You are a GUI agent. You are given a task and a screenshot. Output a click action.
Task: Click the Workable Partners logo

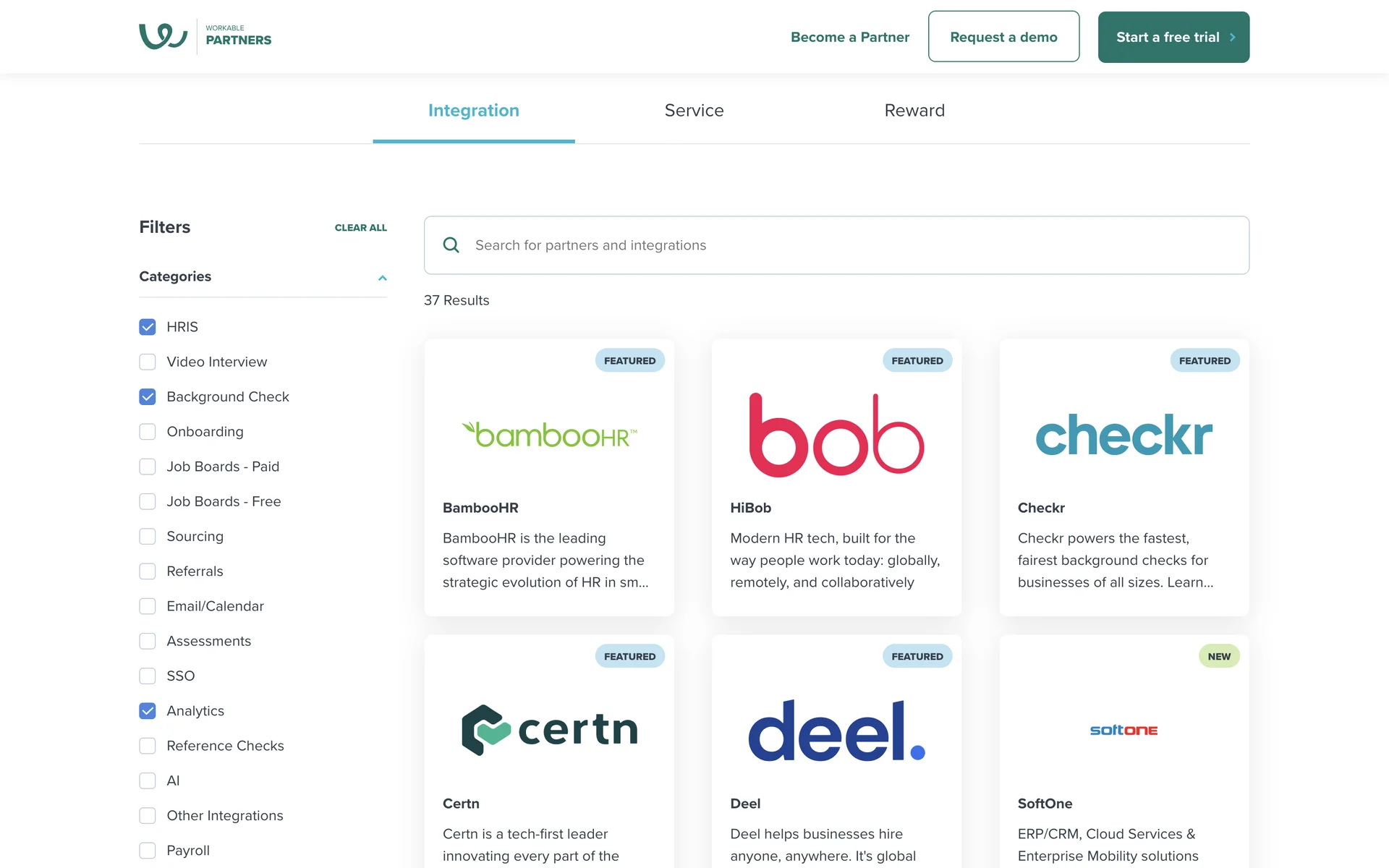205,36
